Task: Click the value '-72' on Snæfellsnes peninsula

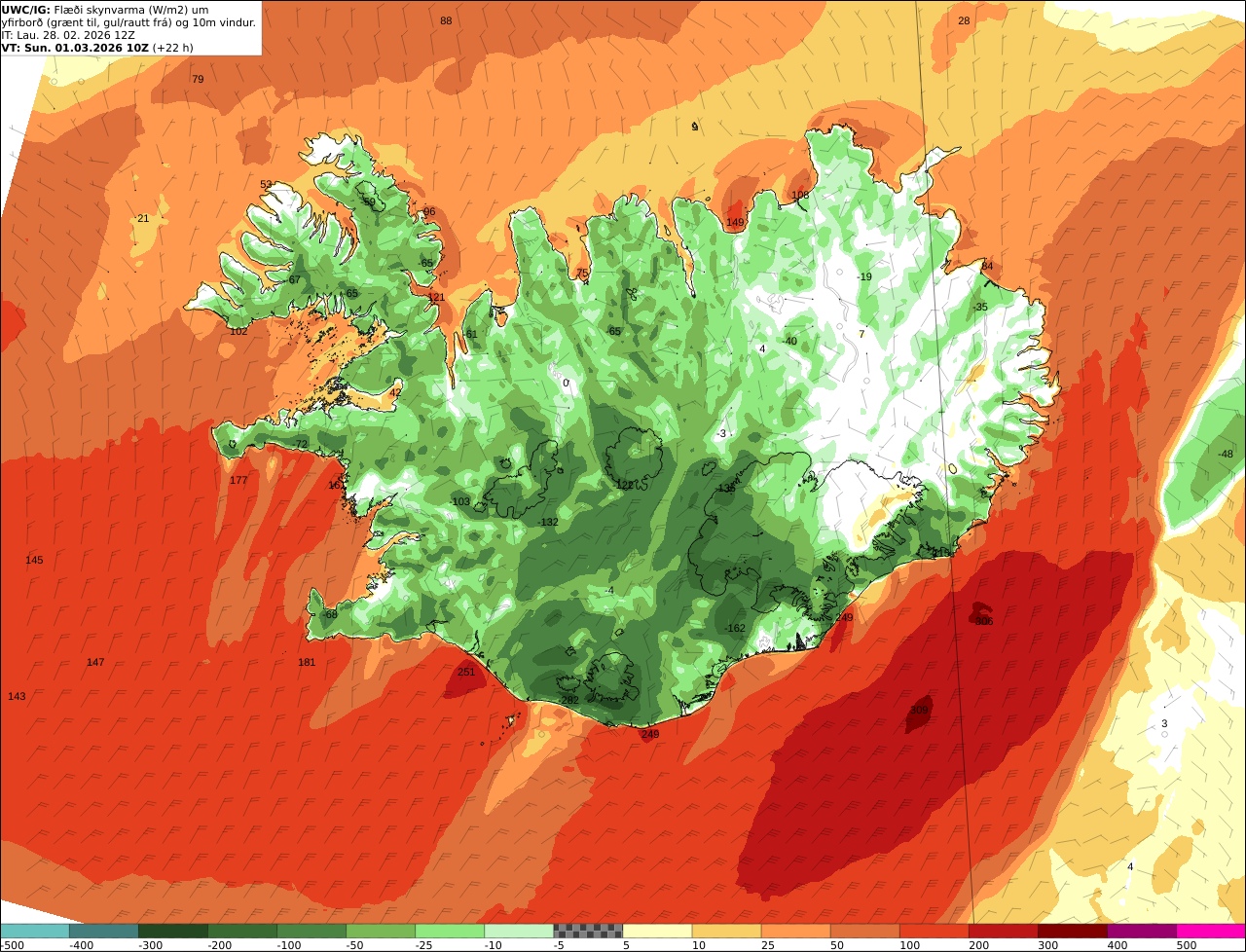Action: 300,444
